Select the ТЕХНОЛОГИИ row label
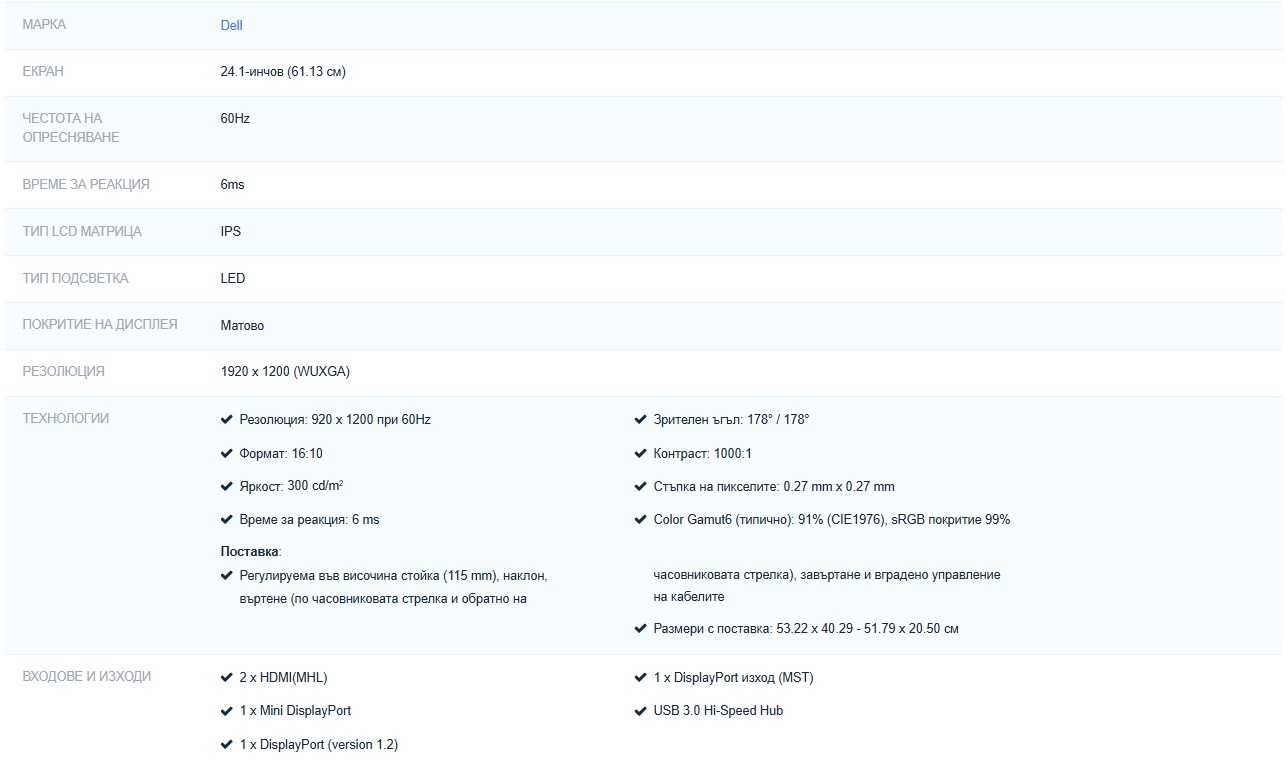 (66, 418)
